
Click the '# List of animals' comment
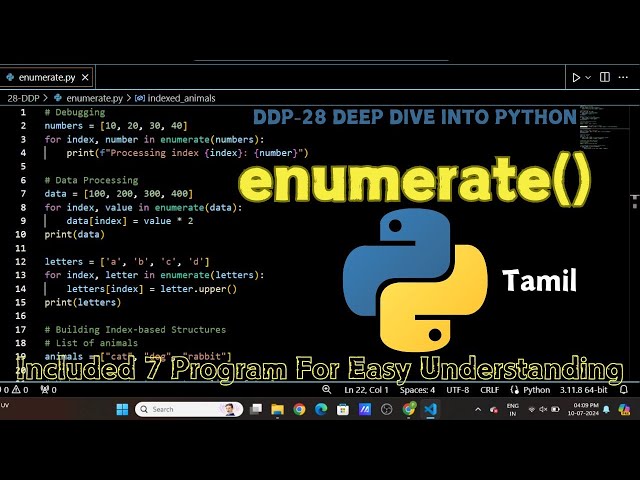[91, 343]
